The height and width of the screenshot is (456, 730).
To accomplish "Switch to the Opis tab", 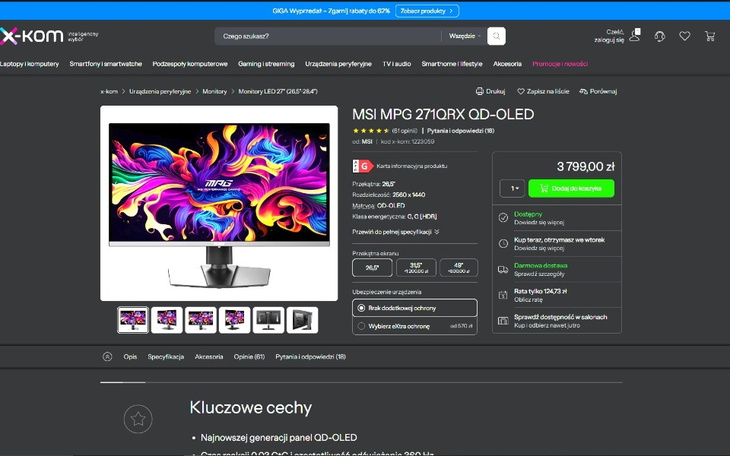I will click(x=130, y=357).
